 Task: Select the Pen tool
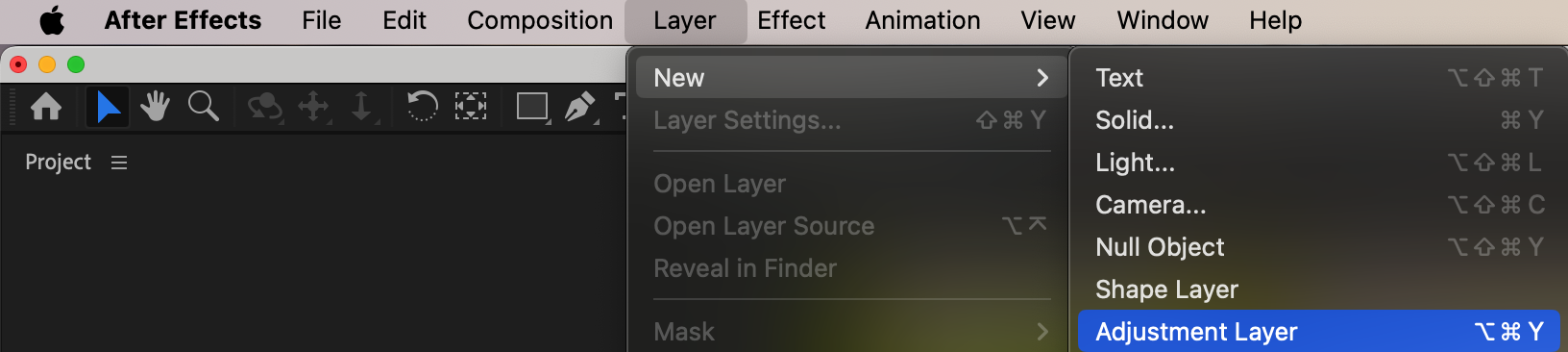click(580, 107)
